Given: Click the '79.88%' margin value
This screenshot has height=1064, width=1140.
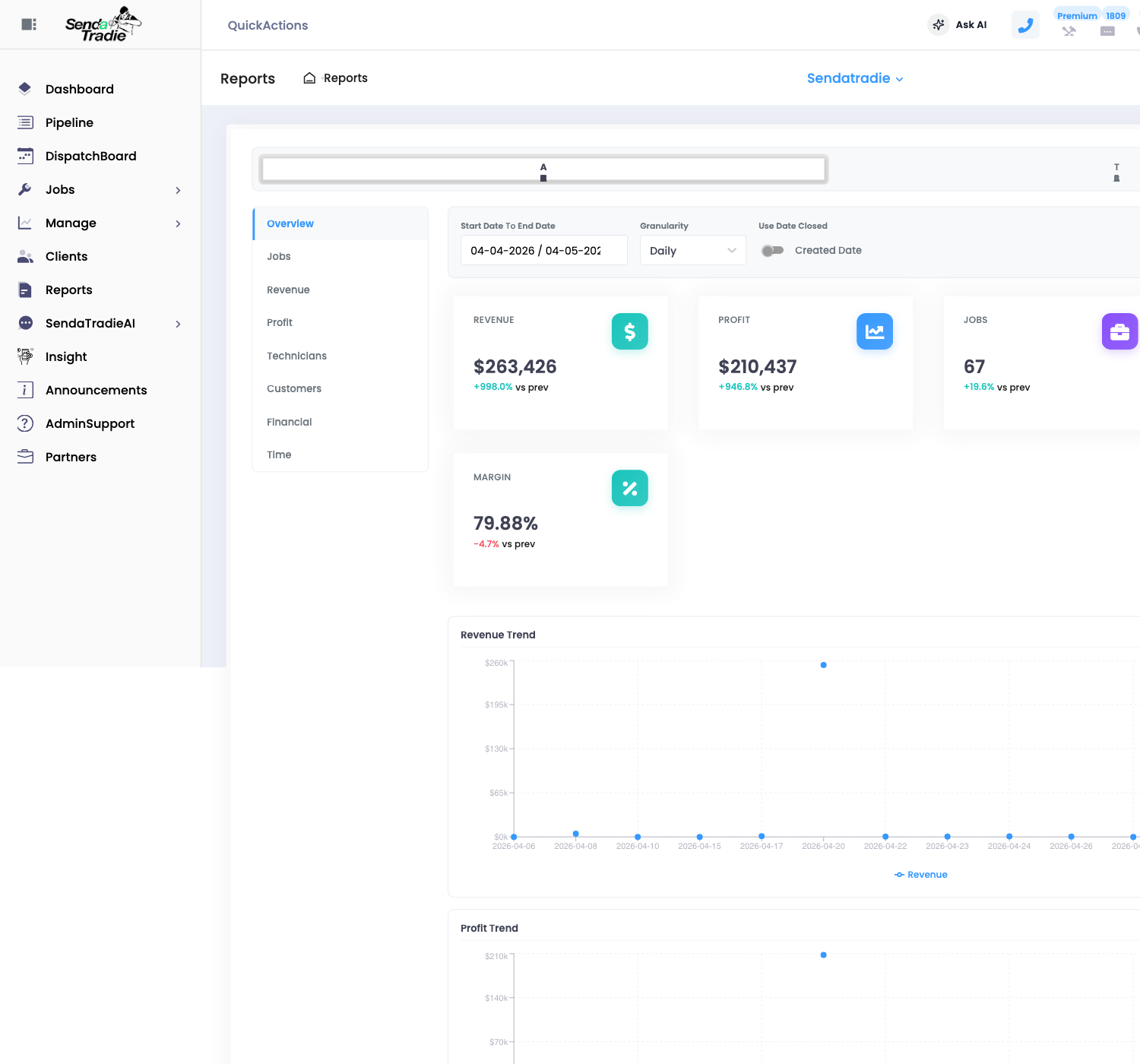Looking at the screenshot, I should tap(505, 523).
